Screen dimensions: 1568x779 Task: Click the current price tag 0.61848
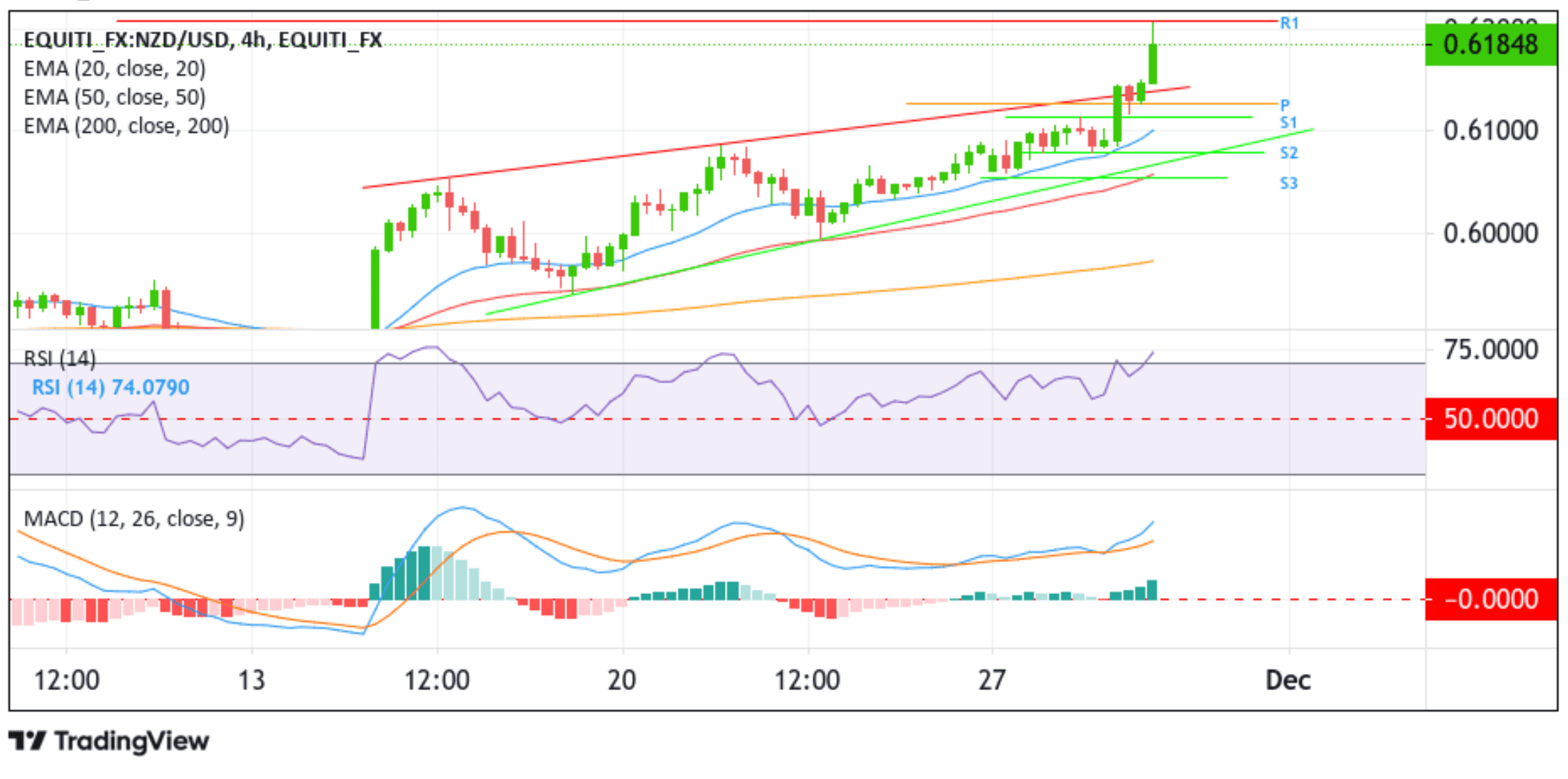coord(1491,45)
